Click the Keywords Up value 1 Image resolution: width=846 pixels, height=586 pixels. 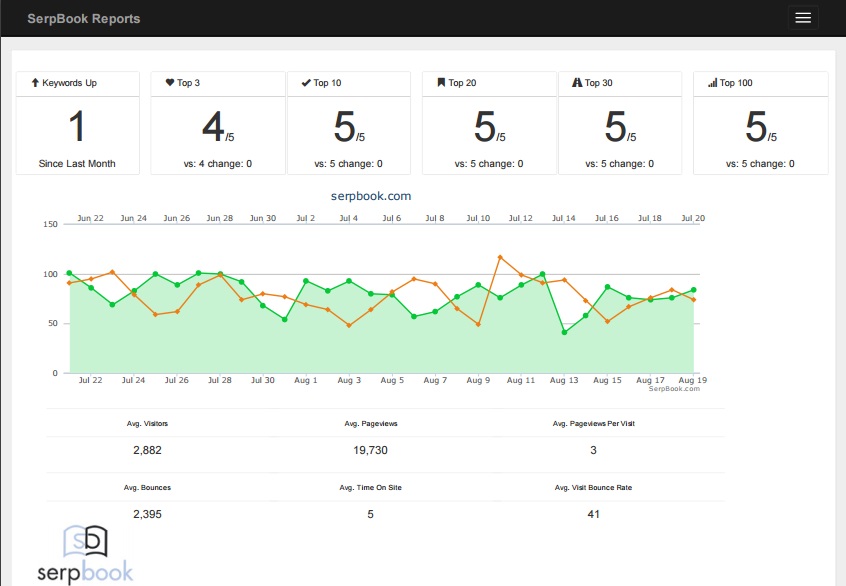[x=77, y=126]
